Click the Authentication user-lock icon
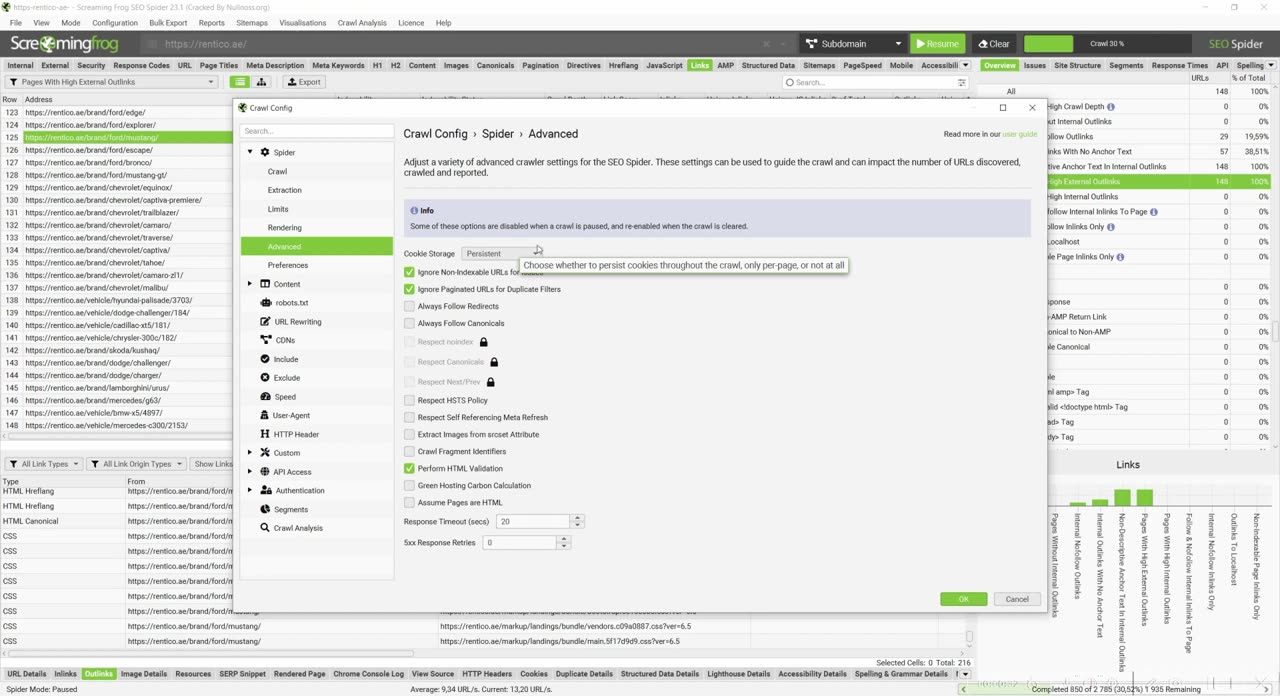This screenshot has width=1280, height=696. [x=265, y=490]
